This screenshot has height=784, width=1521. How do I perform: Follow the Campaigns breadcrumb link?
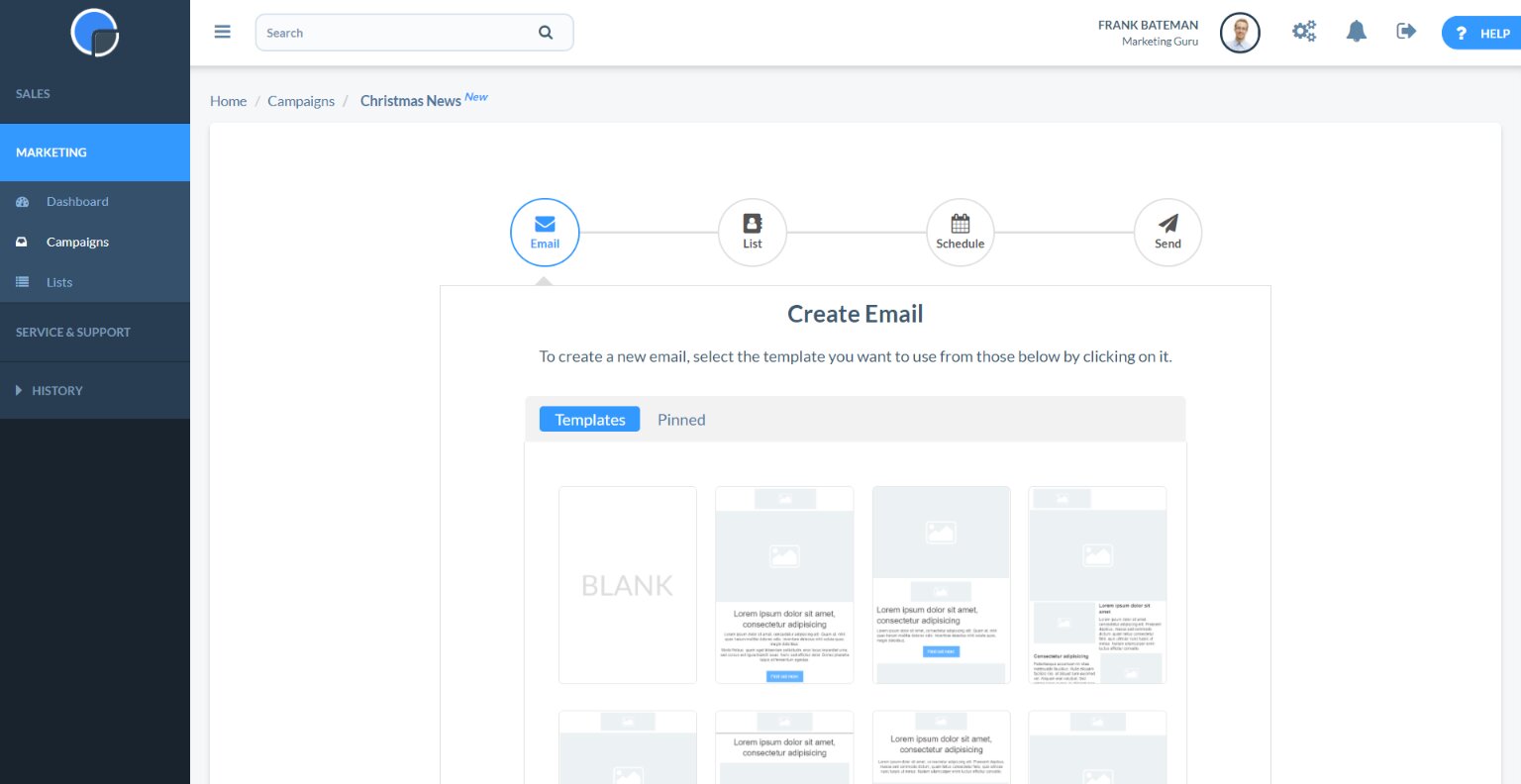pos(301,101)
